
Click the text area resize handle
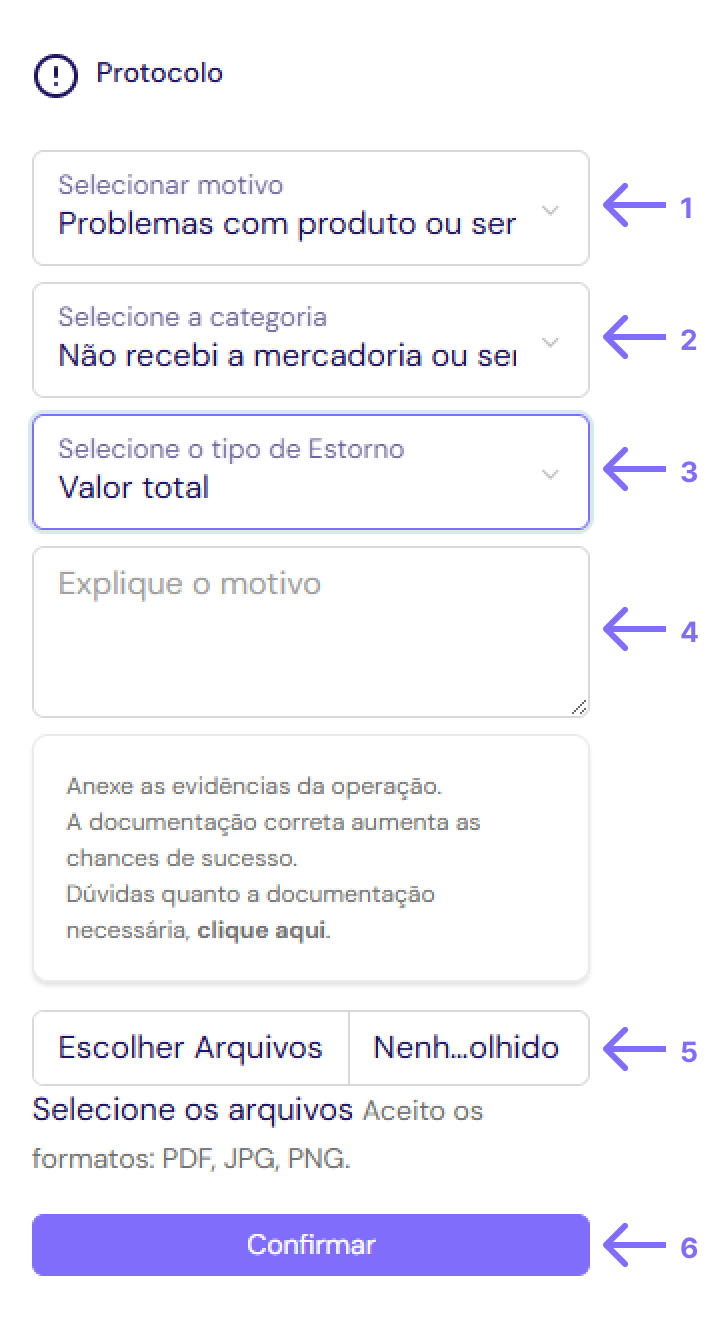point(579,707)
